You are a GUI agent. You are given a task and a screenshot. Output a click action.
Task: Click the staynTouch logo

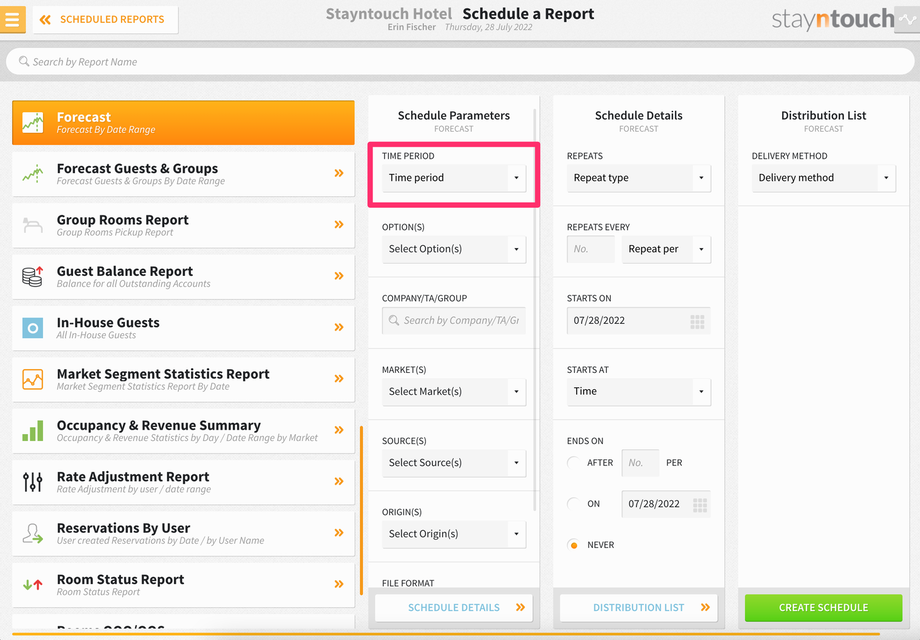833,19
